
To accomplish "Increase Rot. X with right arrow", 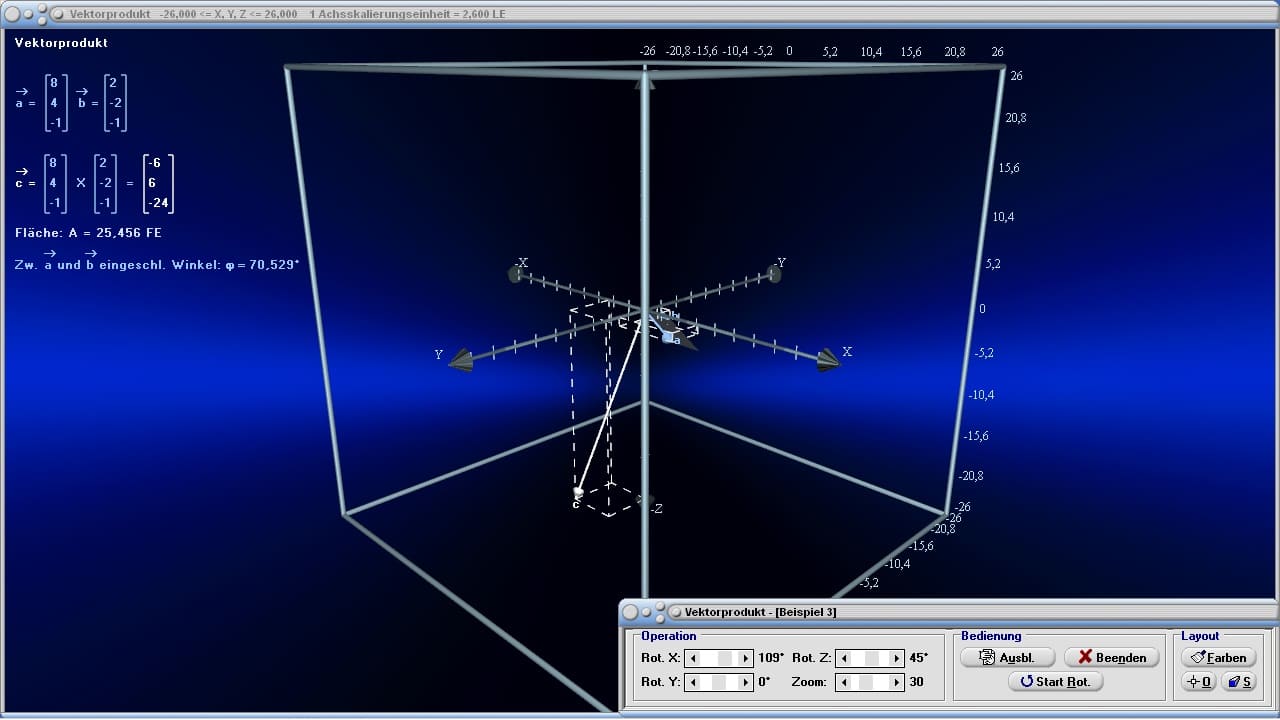I will coord(745,658).
